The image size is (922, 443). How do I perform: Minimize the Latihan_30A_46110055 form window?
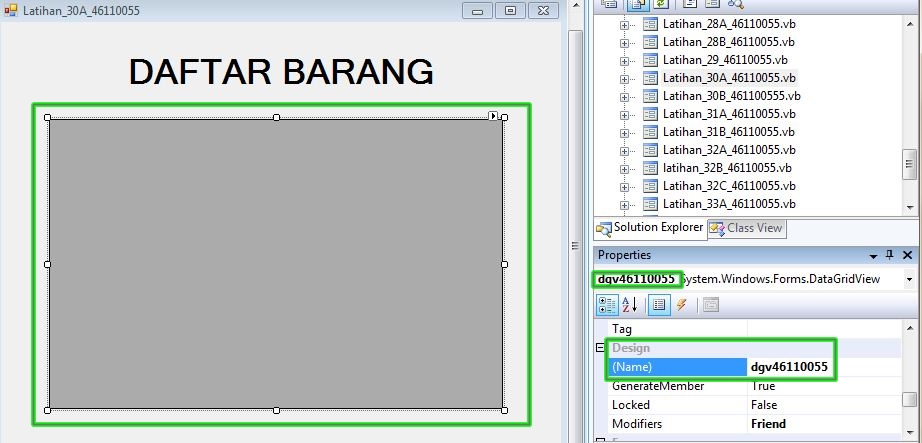pyautogui.click(x=477, y=11)
